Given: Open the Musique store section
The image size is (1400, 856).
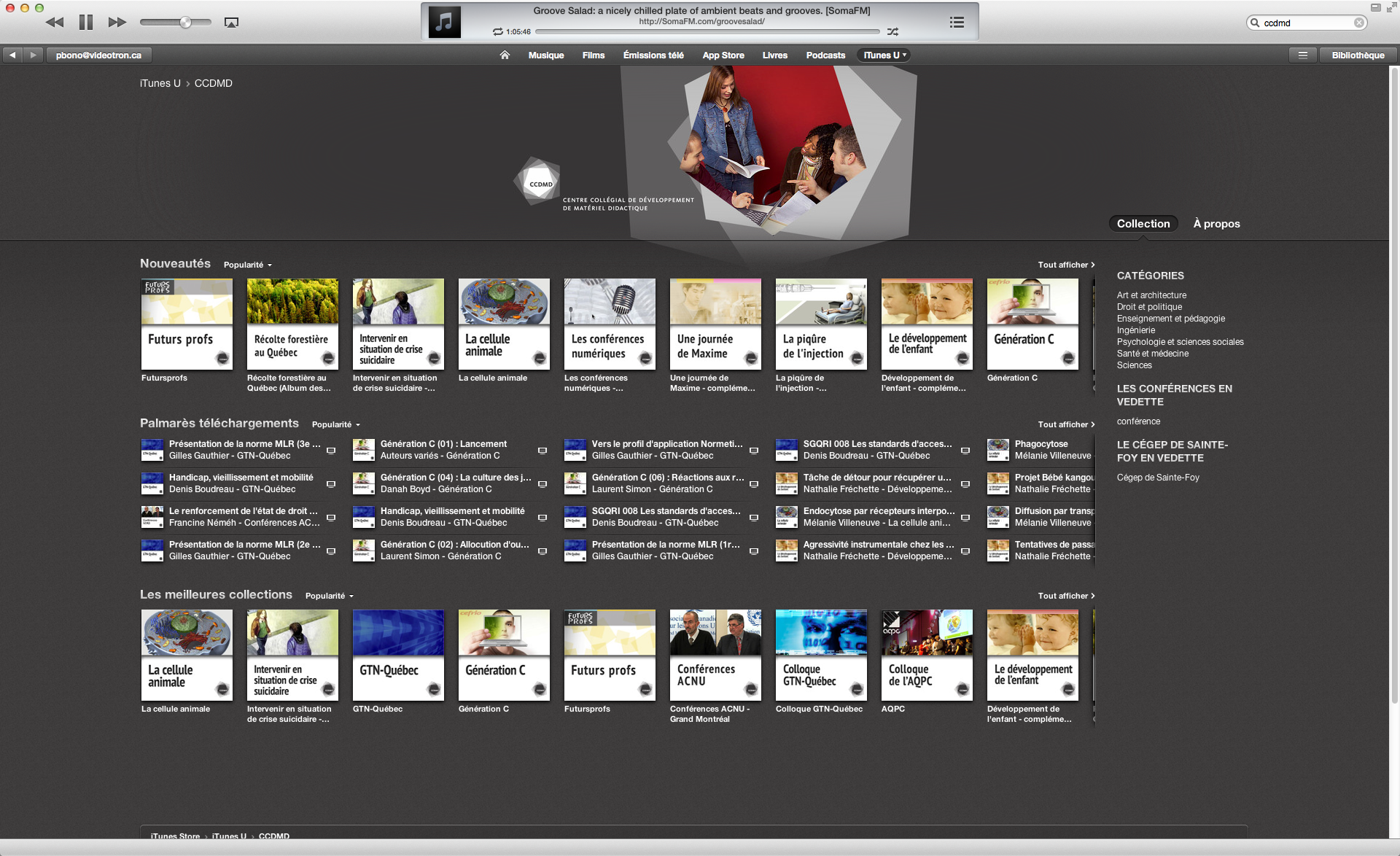Looking at the screenshot, I should click(x=546, y=55).
